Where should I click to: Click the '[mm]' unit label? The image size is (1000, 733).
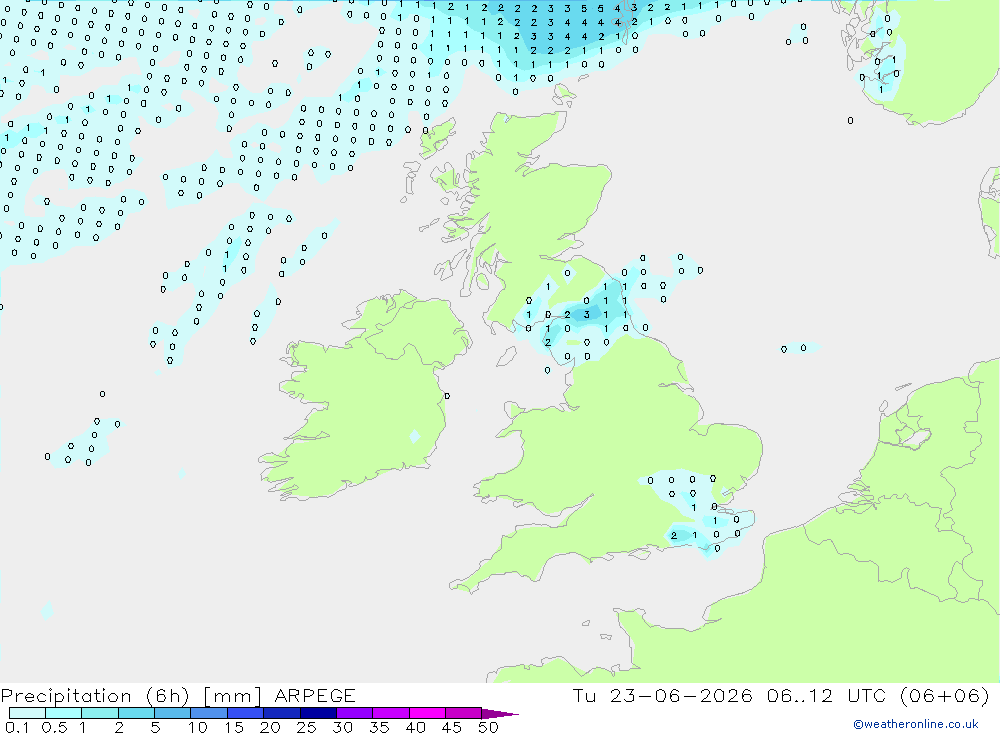click(x=232, y=696)
